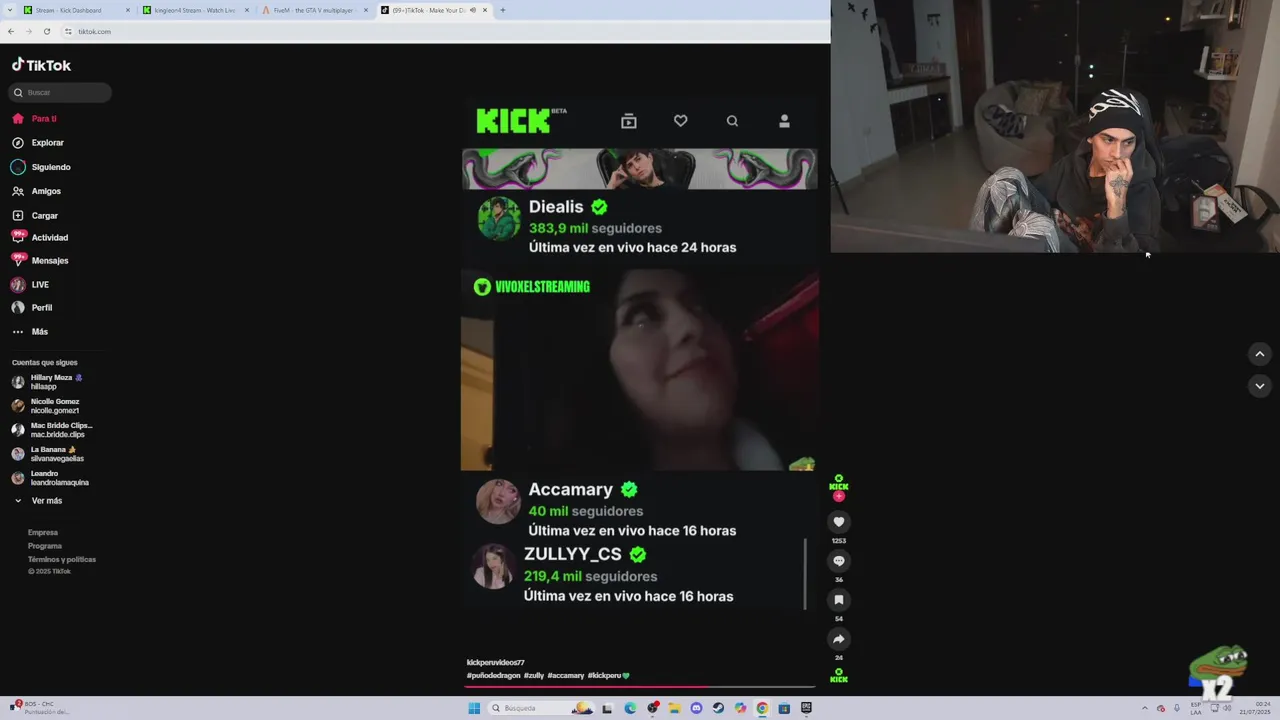1280x720 pixels.
Task: Click browser forward arrow
Action: point(28,31)
